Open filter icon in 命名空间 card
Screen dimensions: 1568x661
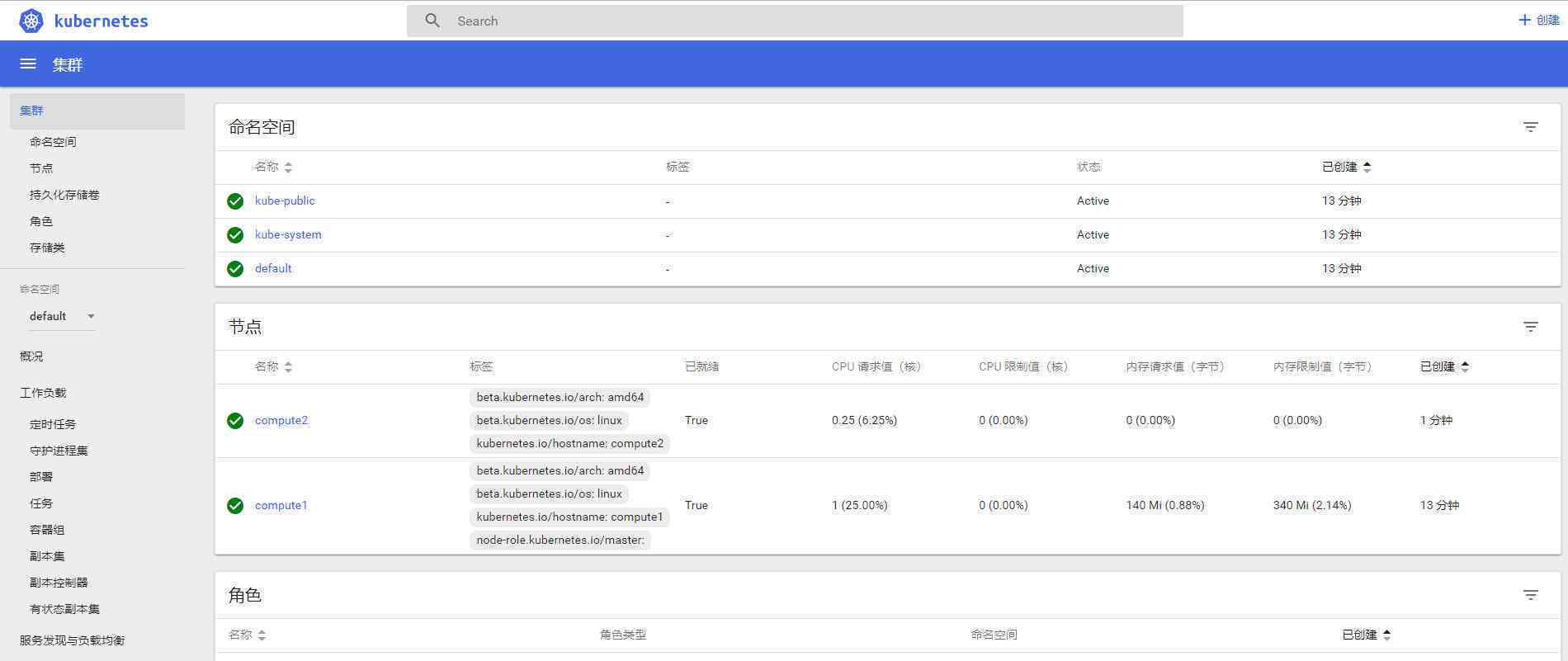tap(1530, 127)
